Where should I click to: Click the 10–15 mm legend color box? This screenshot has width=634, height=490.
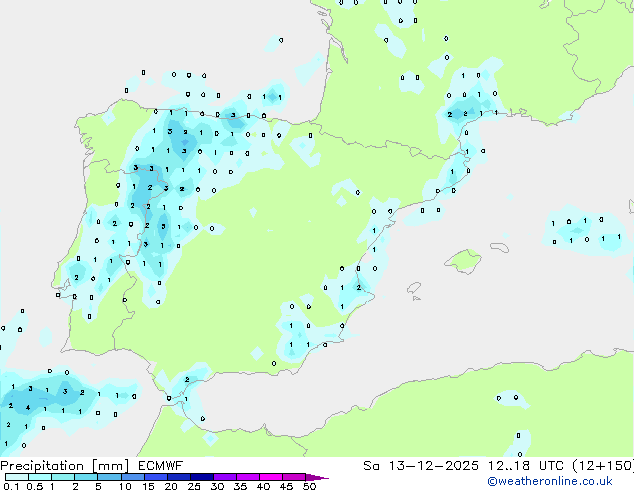point(132,477)
